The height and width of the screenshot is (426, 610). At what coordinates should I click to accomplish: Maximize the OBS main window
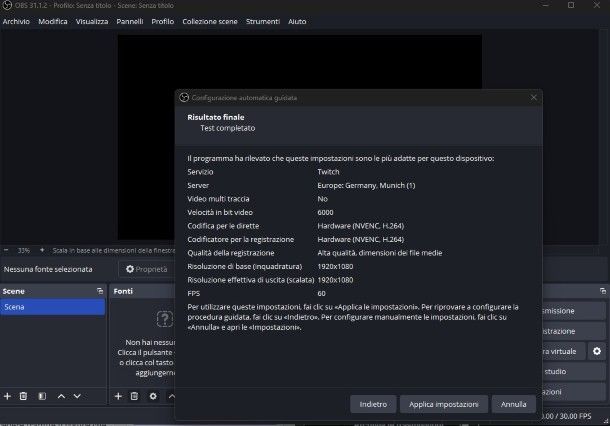point(571,5)
